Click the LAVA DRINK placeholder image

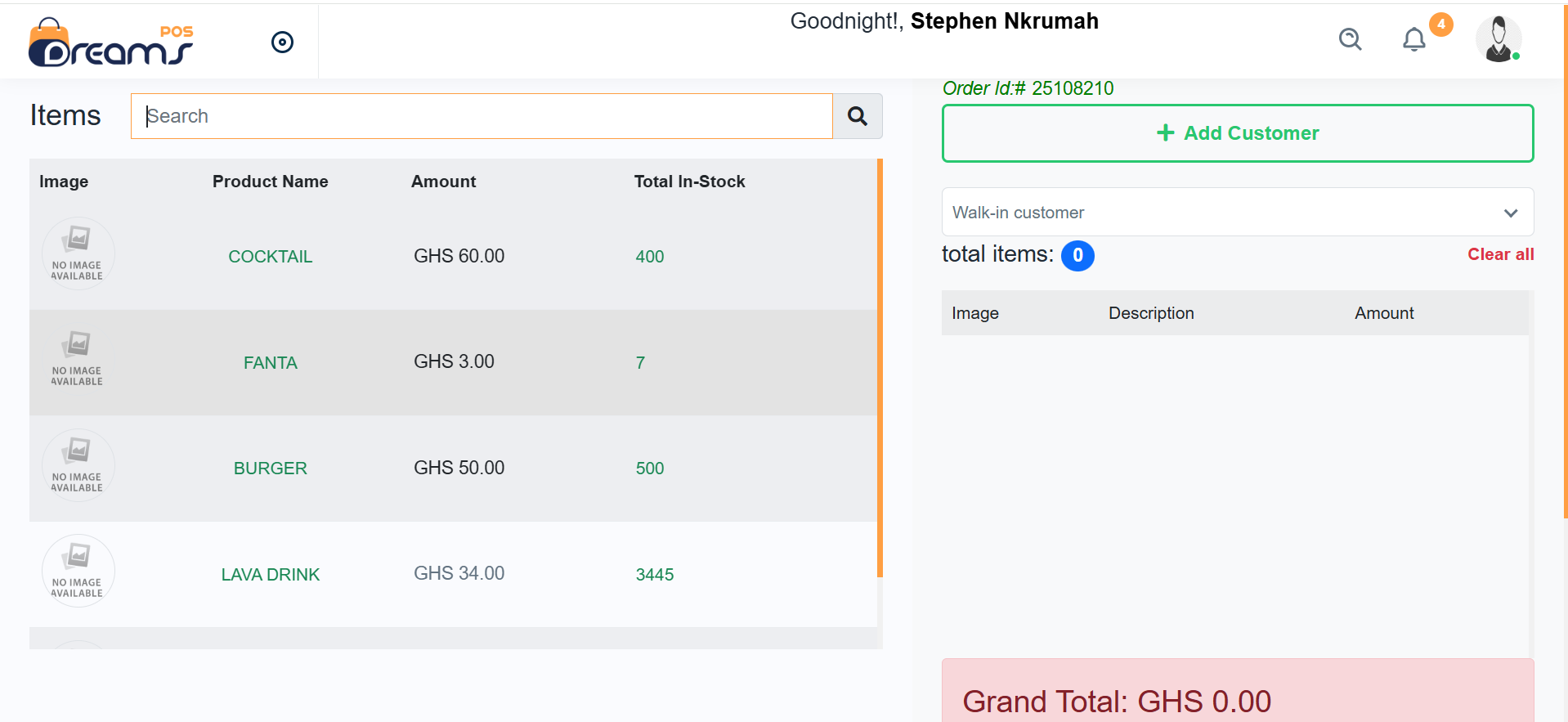[x=78, y=571]
